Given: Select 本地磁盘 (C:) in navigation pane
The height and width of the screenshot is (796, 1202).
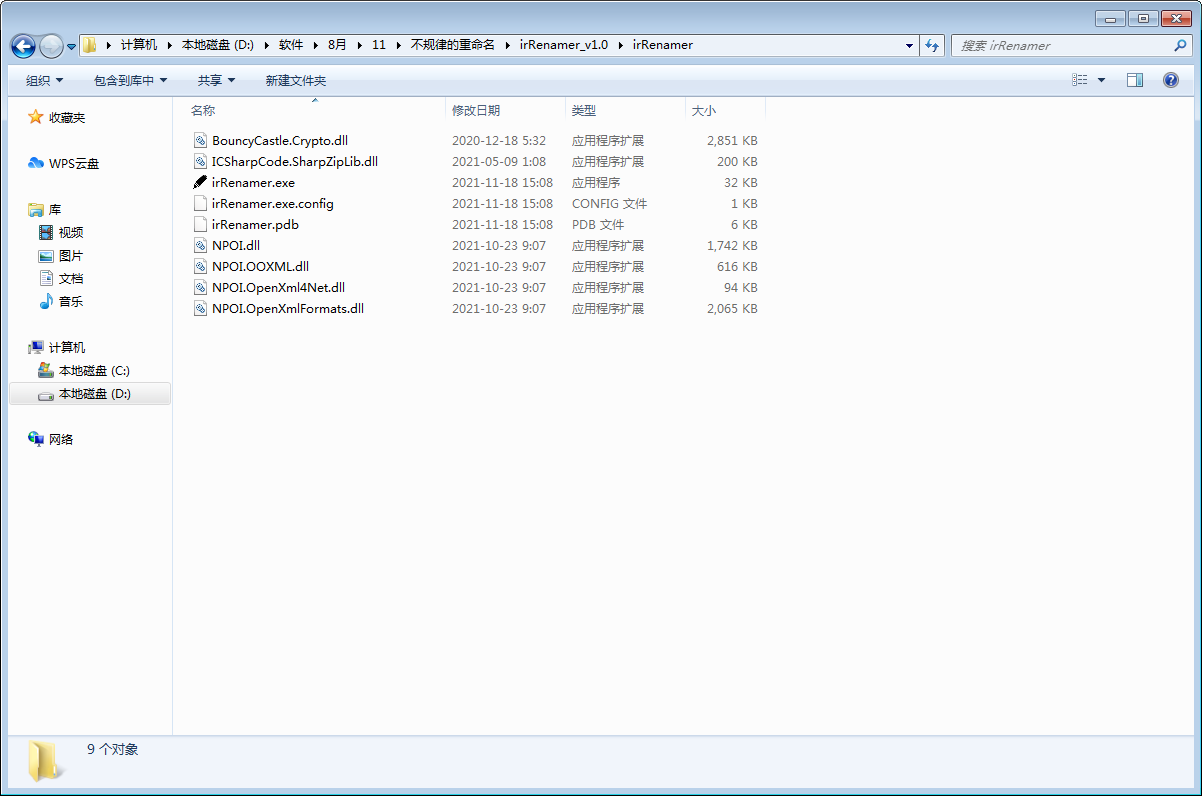Looking at the screenshot, I should [x=94, y=371].
